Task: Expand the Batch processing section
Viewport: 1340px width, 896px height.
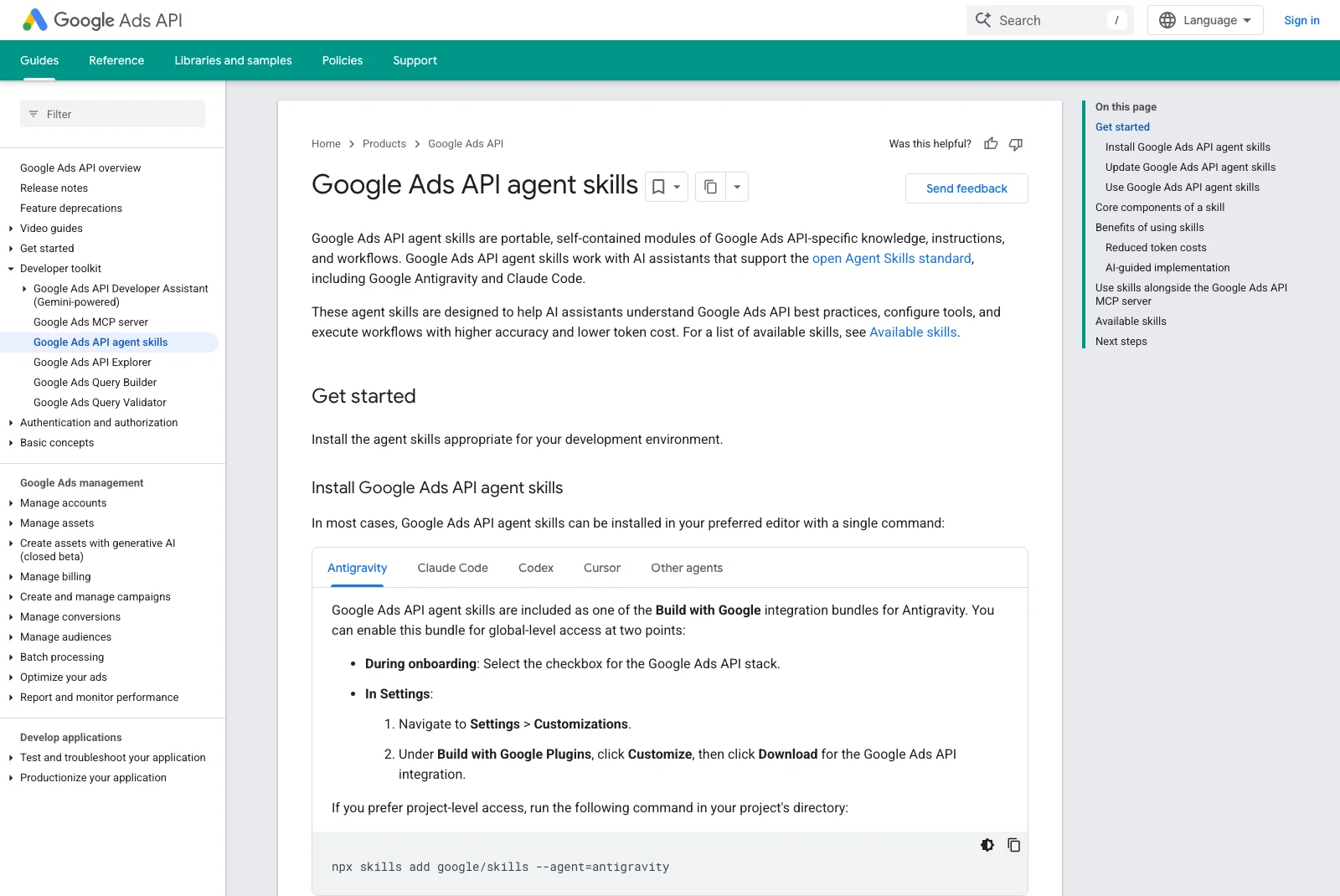Action: pos(11,657)
